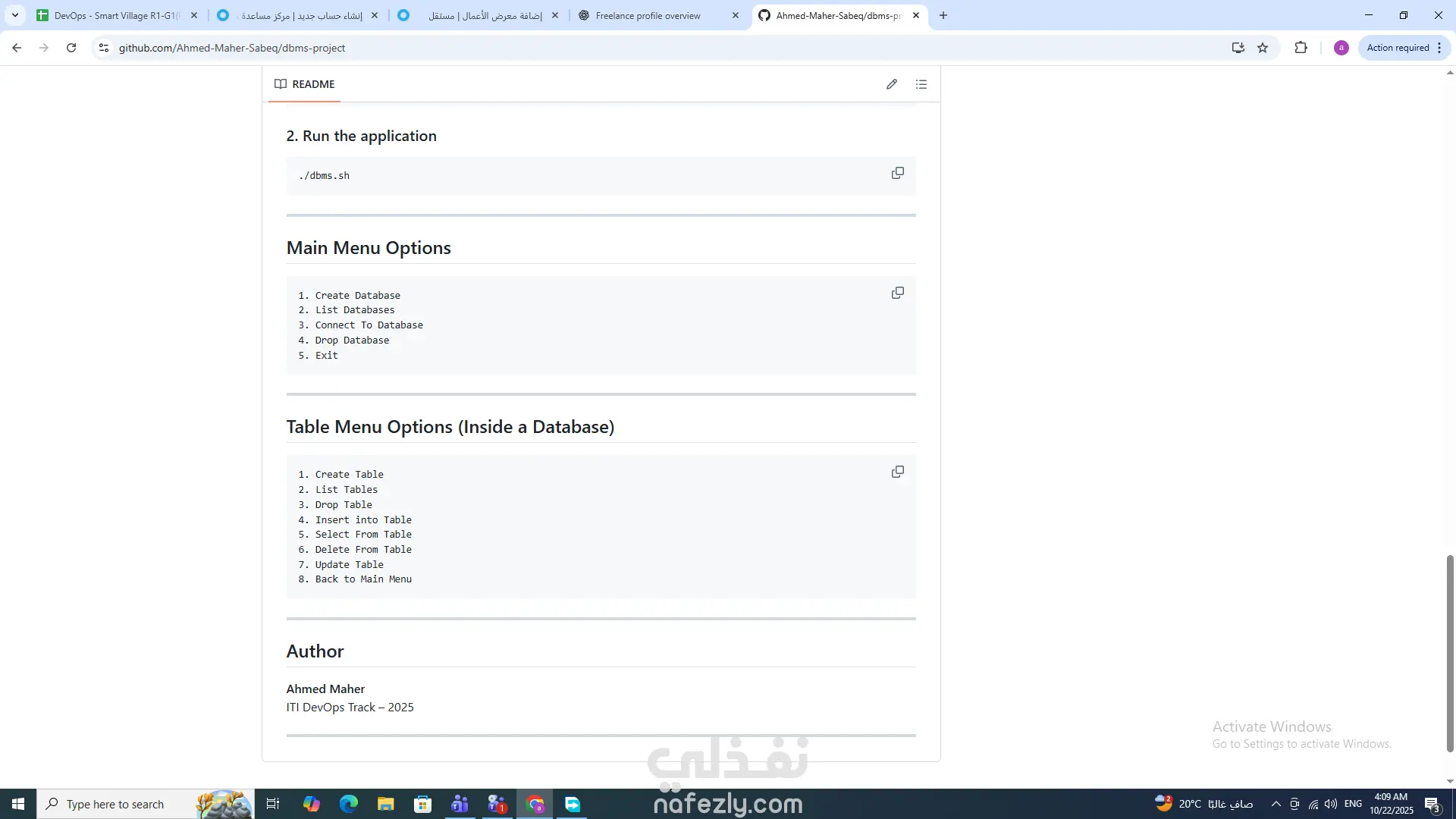This screenshot has height=819, width=1456.
Task: Open a new browser tab
Action: coord(943,15)
